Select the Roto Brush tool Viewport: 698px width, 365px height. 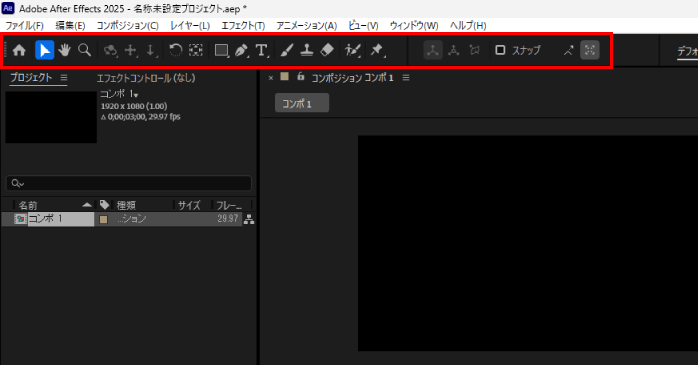[x=353, y=50]
